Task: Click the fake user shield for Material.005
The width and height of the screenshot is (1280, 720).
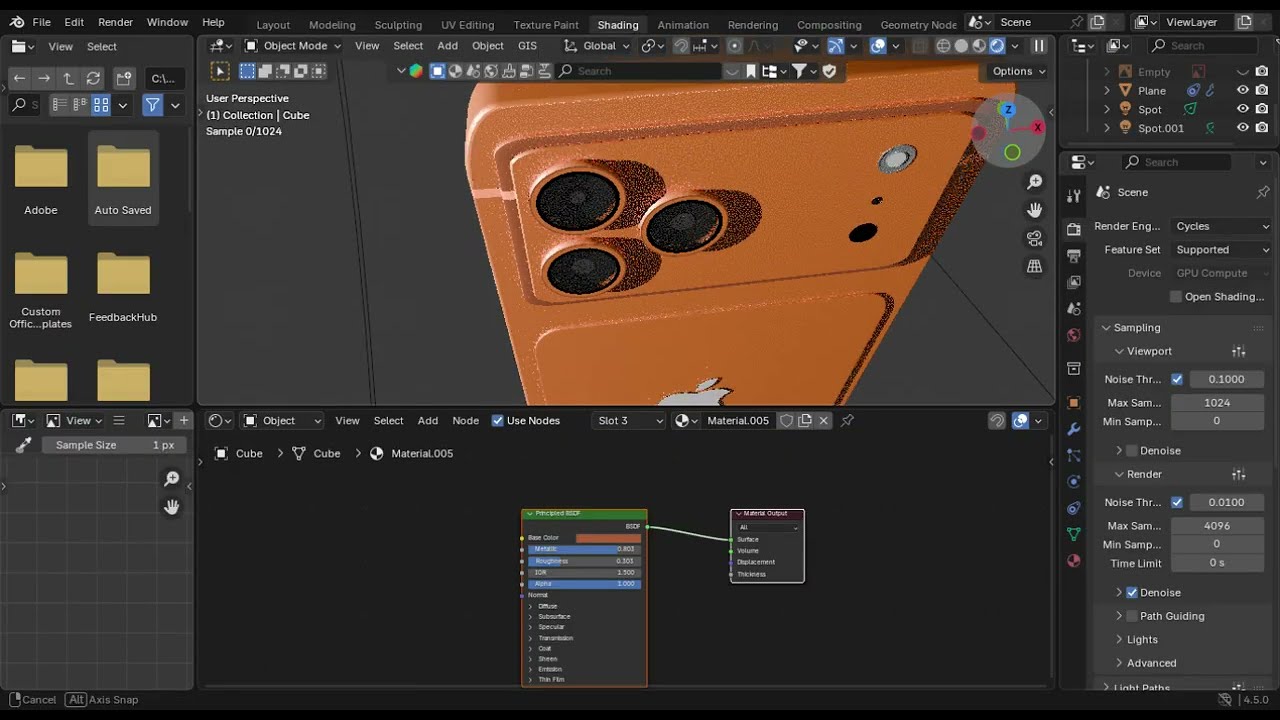Action: tap(787, 421)
